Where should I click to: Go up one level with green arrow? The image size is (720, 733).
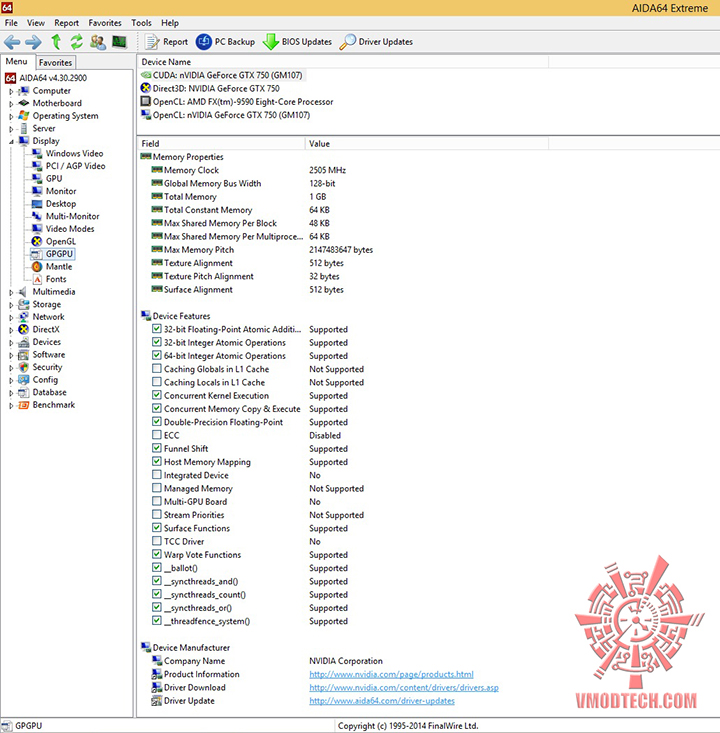pyautogui.click(x=56, y=42)
